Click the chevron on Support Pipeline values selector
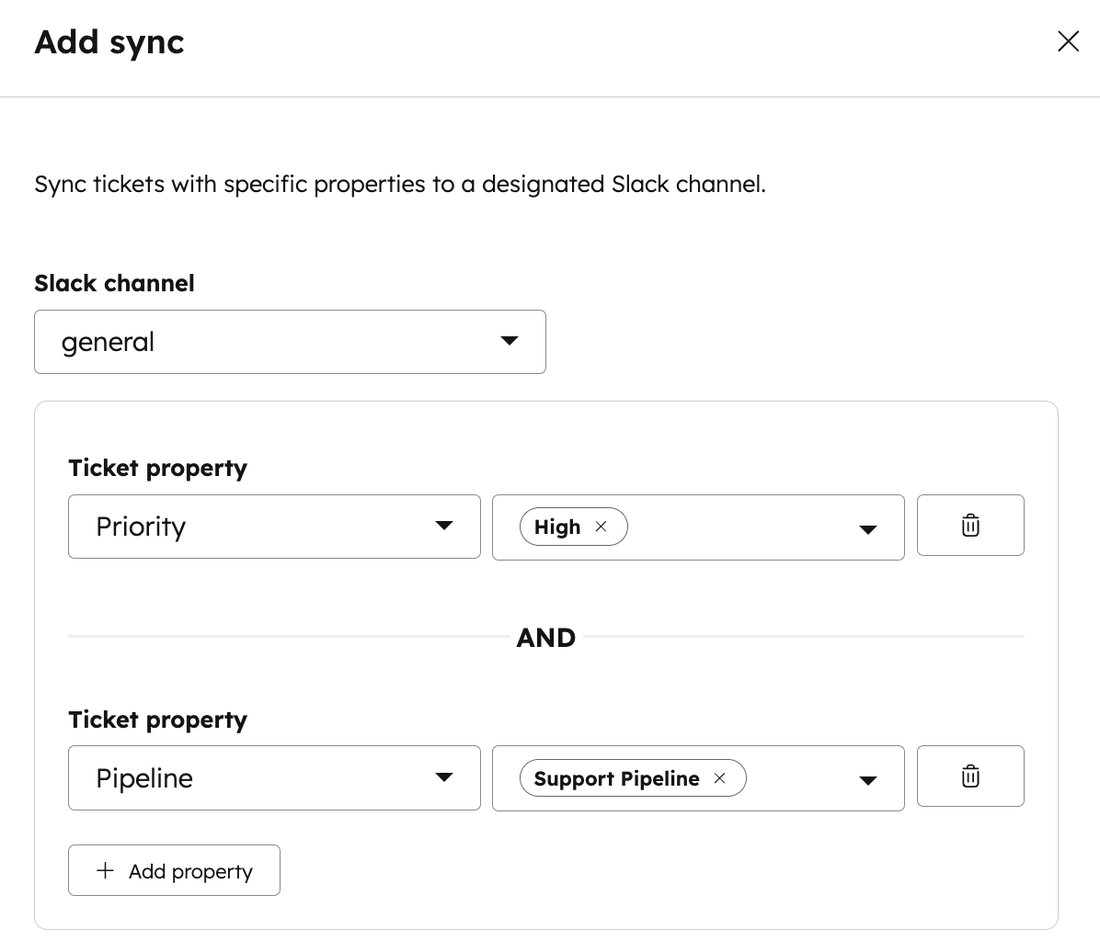The height and width of the screenshot is (952, 1100). pos(867,778)
